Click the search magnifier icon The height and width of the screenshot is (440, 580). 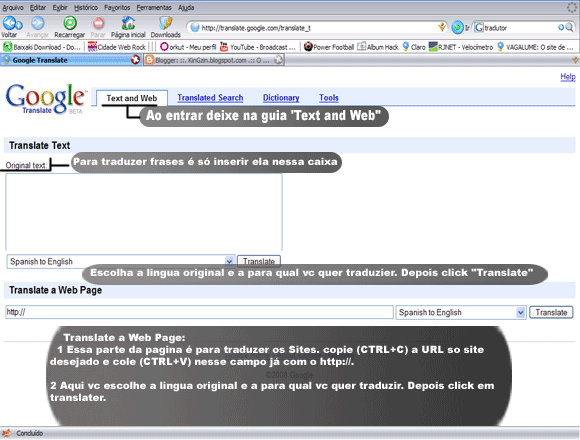point(569,27)
